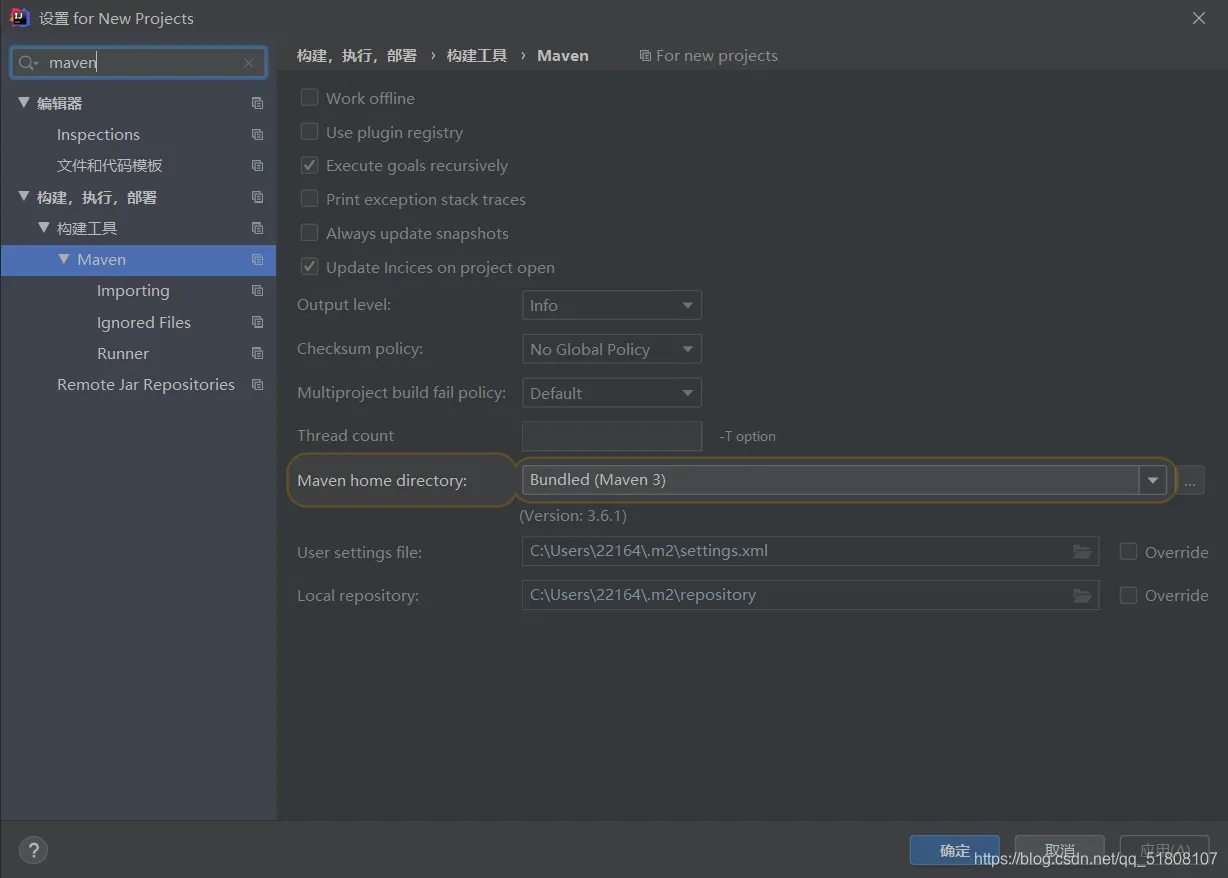
Task: Click the copy icon beside 构建工具
Action: (257, 228)
